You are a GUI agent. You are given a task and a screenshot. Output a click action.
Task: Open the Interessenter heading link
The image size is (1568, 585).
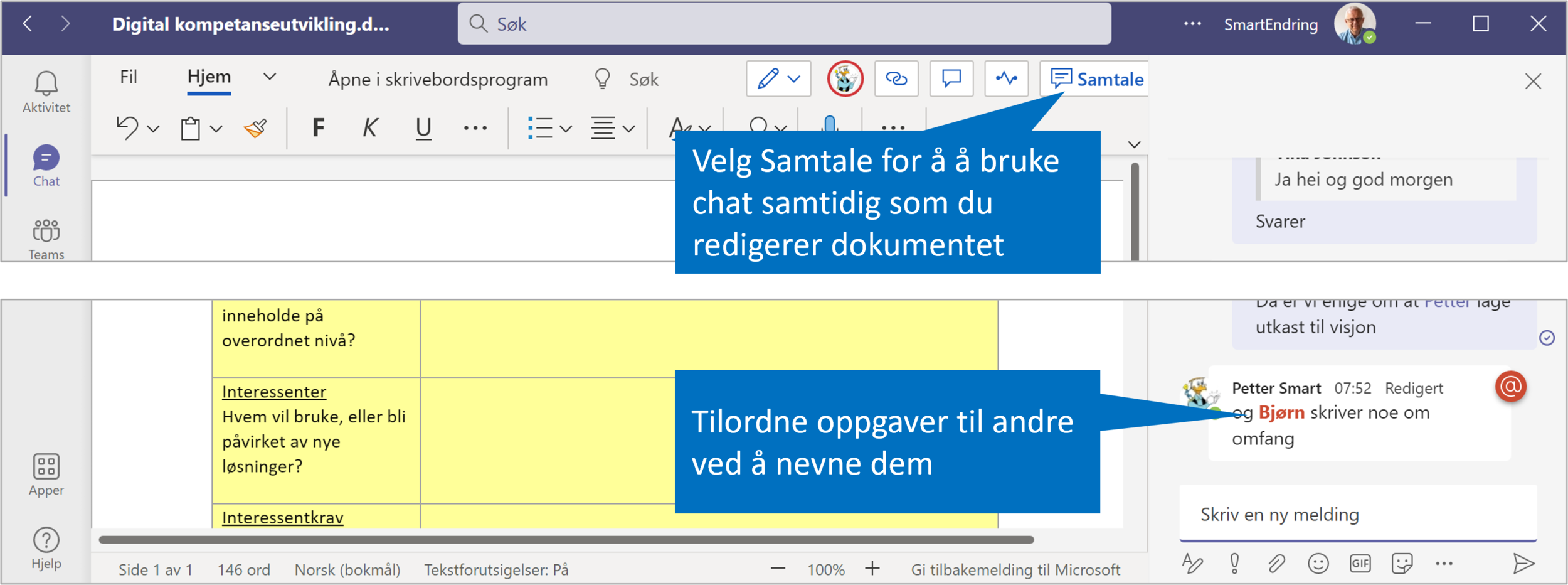(x=274, y=392)
